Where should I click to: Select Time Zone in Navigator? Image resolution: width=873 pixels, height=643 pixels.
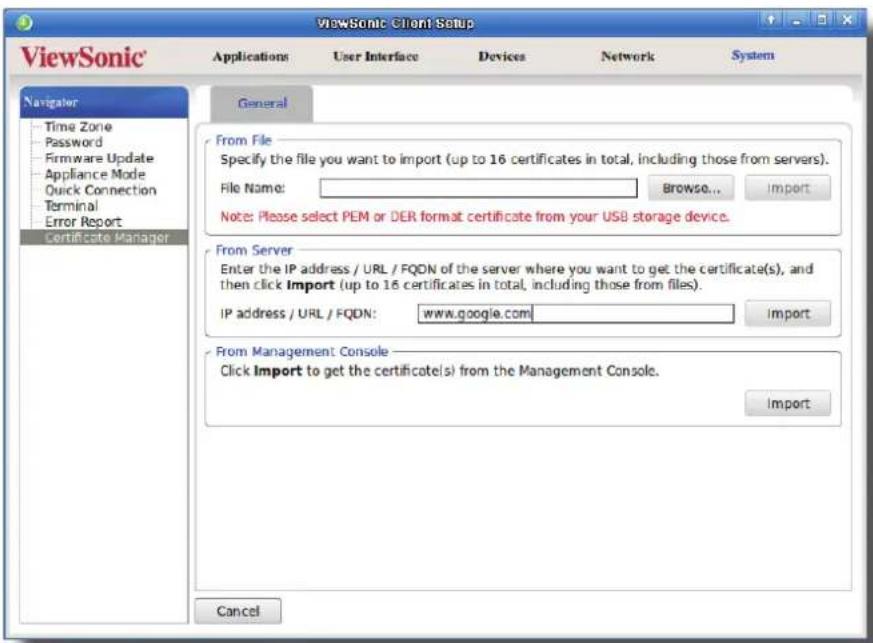79,127
